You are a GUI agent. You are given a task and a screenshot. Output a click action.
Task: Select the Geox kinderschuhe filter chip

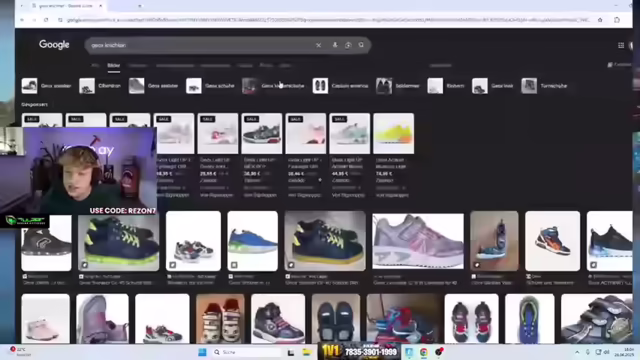[273, 86]
